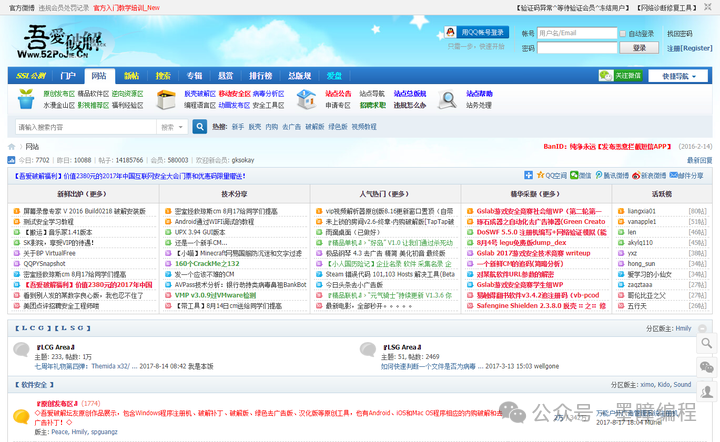Click the home icon in the breadcrumb
Viewport: 720px width, 442px height.
tap(13, 147)
